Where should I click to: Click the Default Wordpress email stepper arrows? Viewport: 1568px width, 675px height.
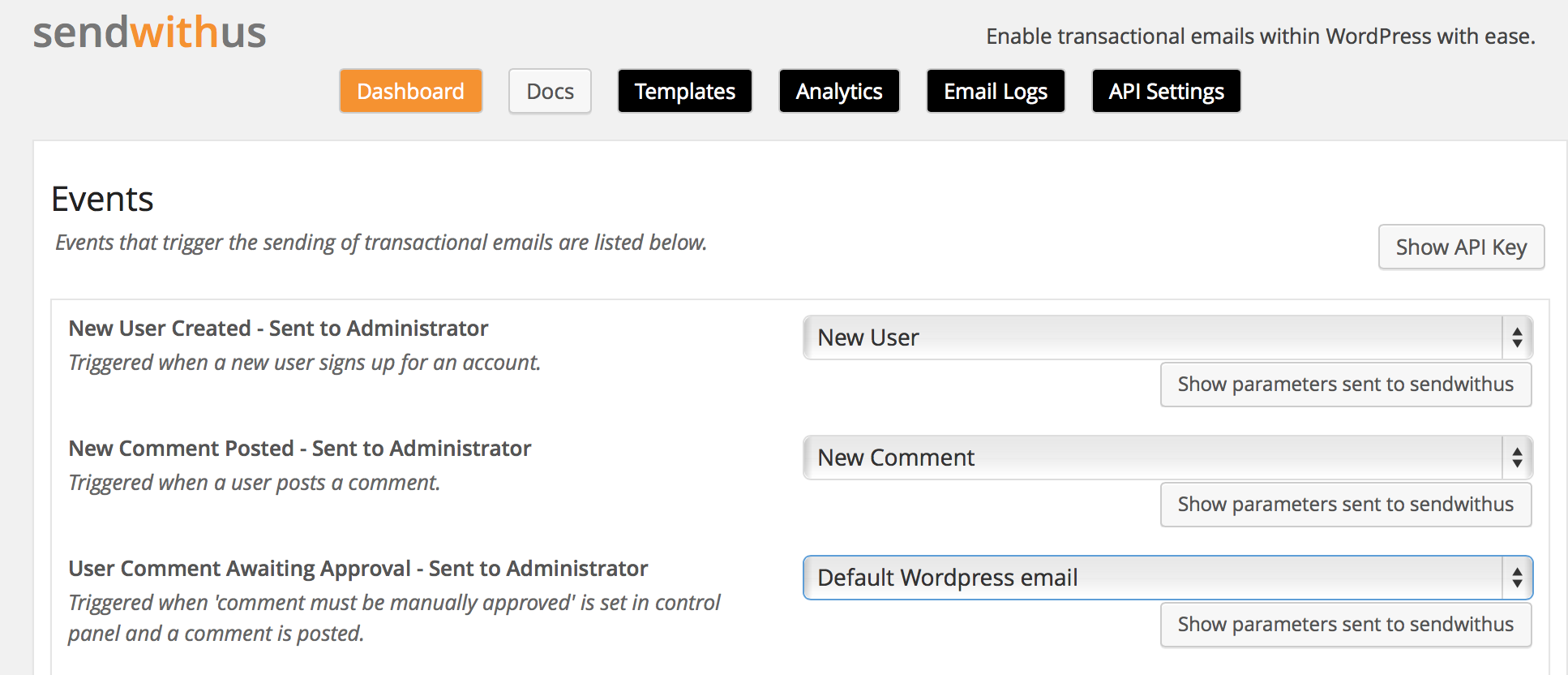(1517, 578)
